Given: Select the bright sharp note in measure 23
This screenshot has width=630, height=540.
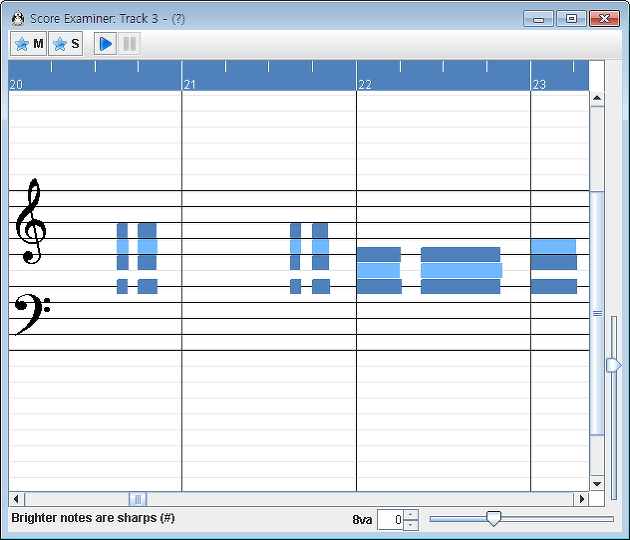Looking at the screenshot, I should pos(554,246).
